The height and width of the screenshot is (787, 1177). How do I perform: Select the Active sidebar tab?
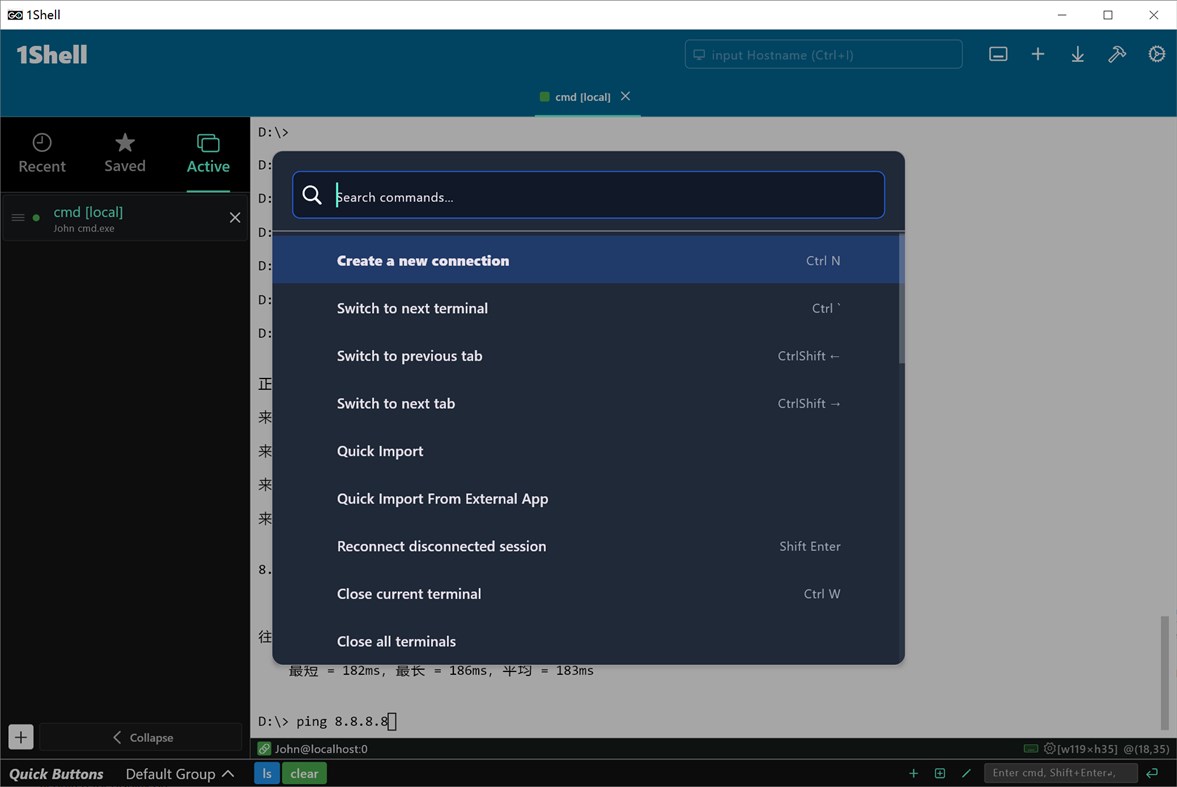tap(208, 154)
